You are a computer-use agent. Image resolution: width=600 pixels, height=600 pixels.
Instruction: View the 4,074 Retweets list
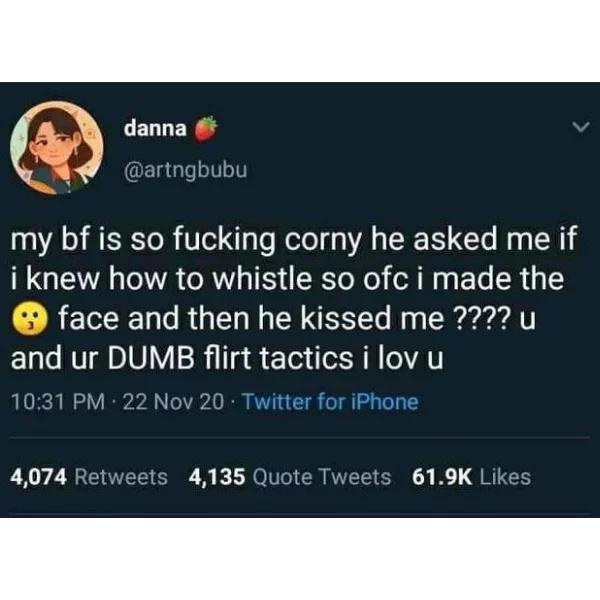coord(89,477)
